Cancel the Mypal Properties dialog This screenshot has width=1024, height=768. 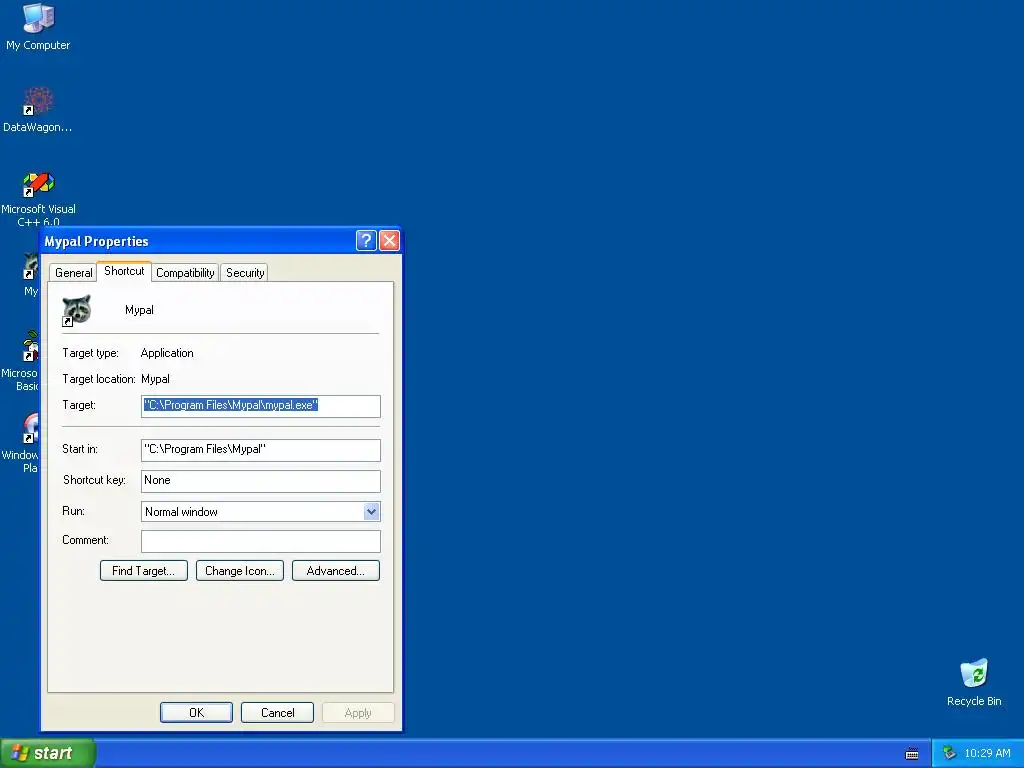[x=278, y=712]
